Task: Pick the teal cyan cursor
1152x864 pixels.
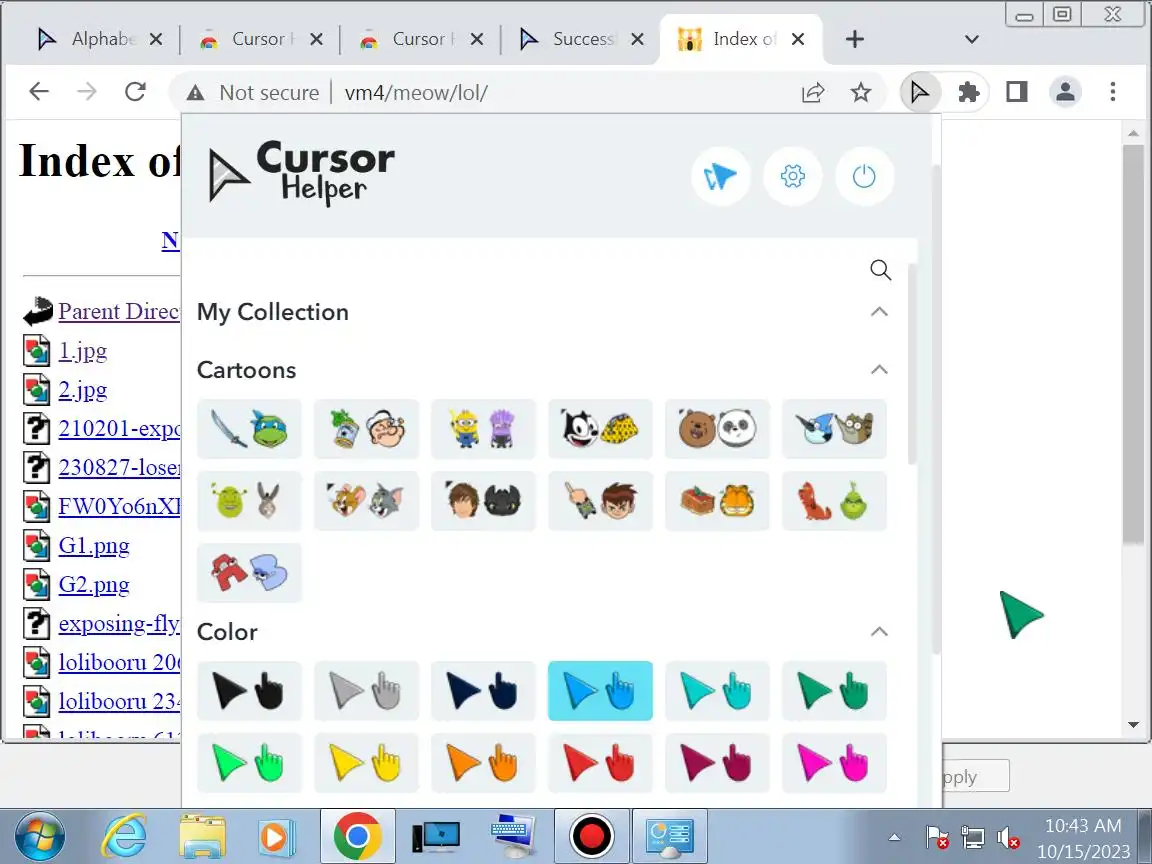Action: (717, 691)
